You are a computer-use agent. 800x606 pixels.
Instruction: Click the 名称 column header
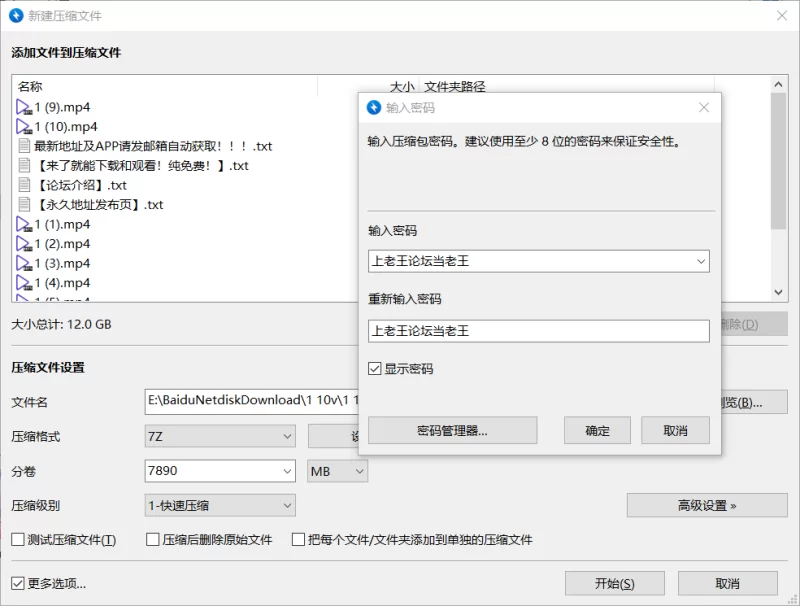click(30, 86)
